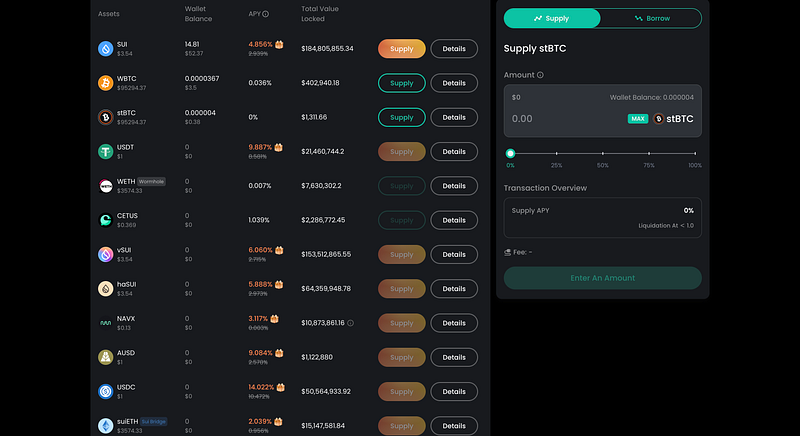This screenshot has width=800, height=436.
Task: Click the NAVX token icon
Action: click(106, 323)
